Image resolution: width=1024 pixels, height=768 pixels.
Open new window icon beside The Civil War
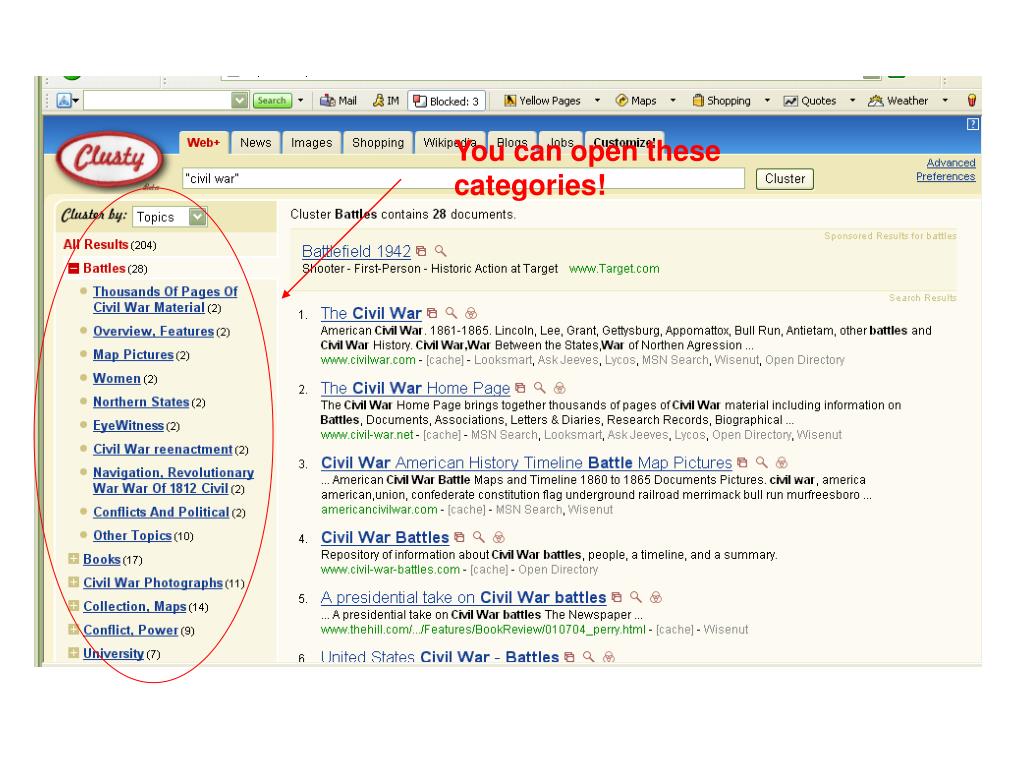432,313
